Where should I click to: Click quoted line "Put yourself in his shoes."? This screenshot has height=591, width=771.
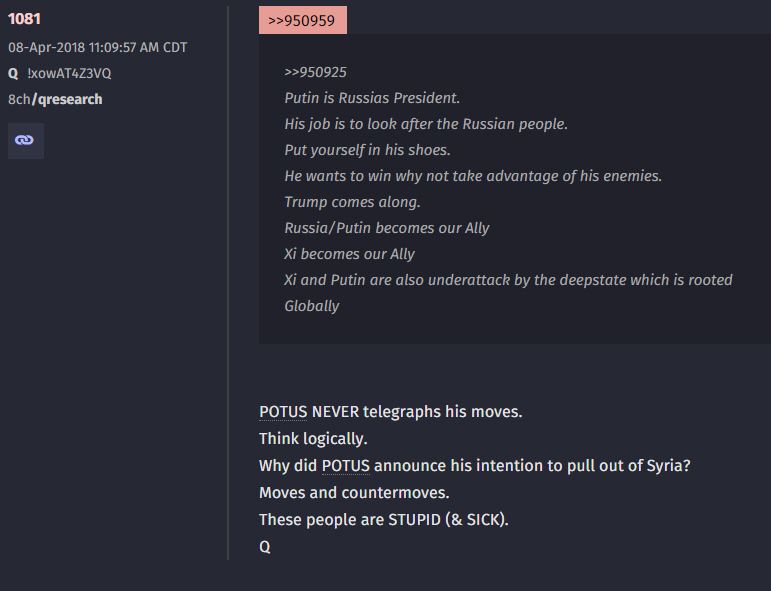tap(367, 150)
